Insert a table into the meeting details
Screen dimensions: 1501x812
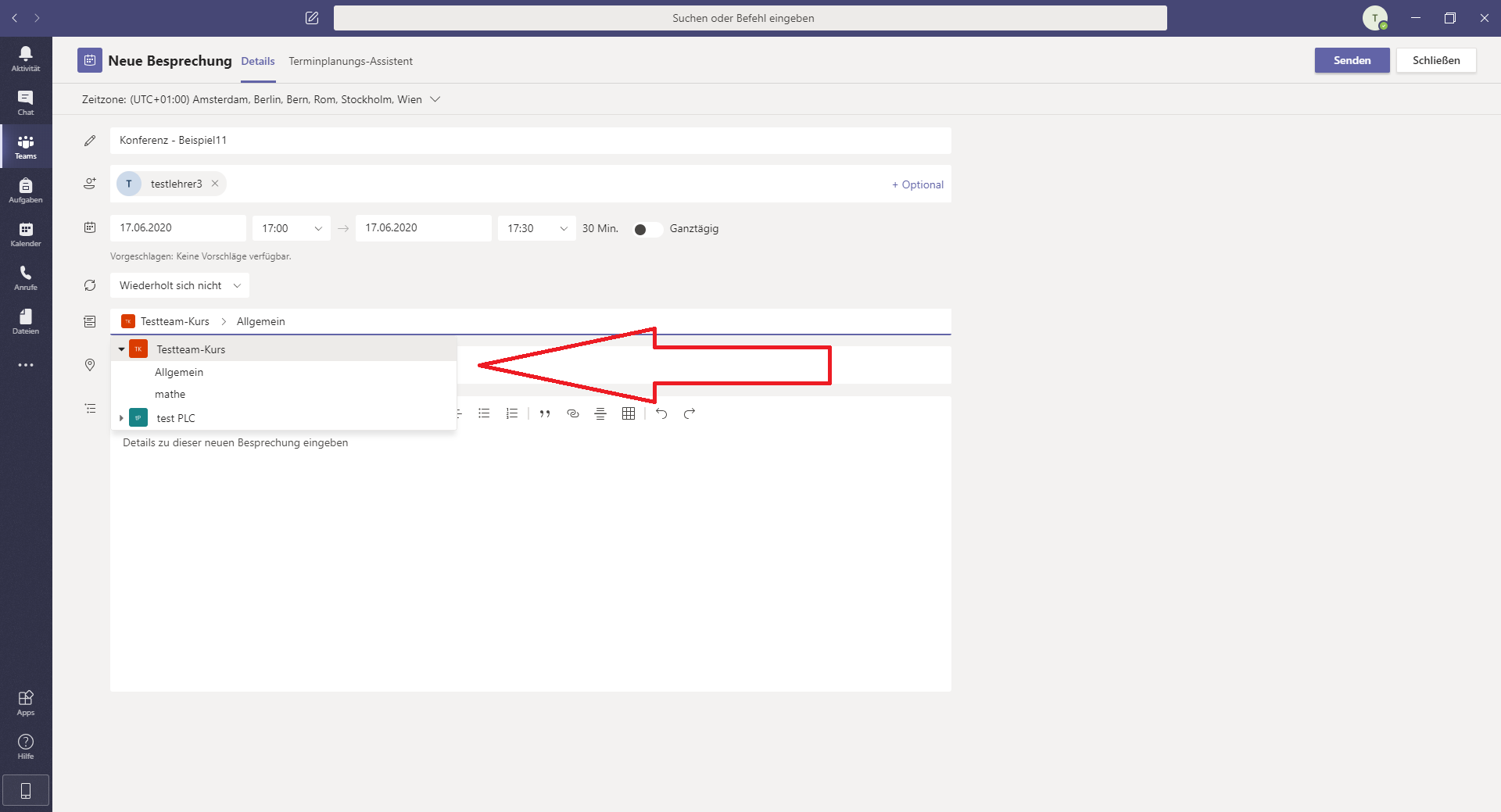pyautogui.click(x=628, y=413)
